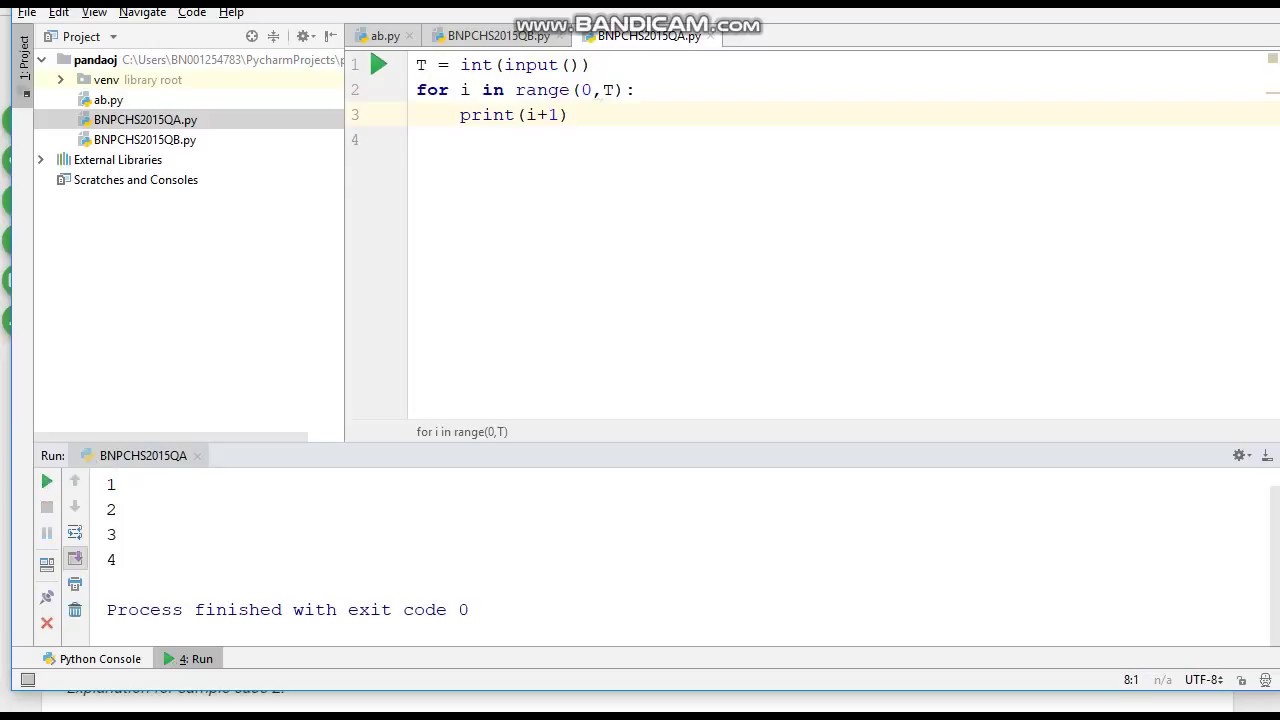Switch to the ab.py editor tab
Image resolution: width=1280 pixels, height=720 pixels.
point(385,36)
